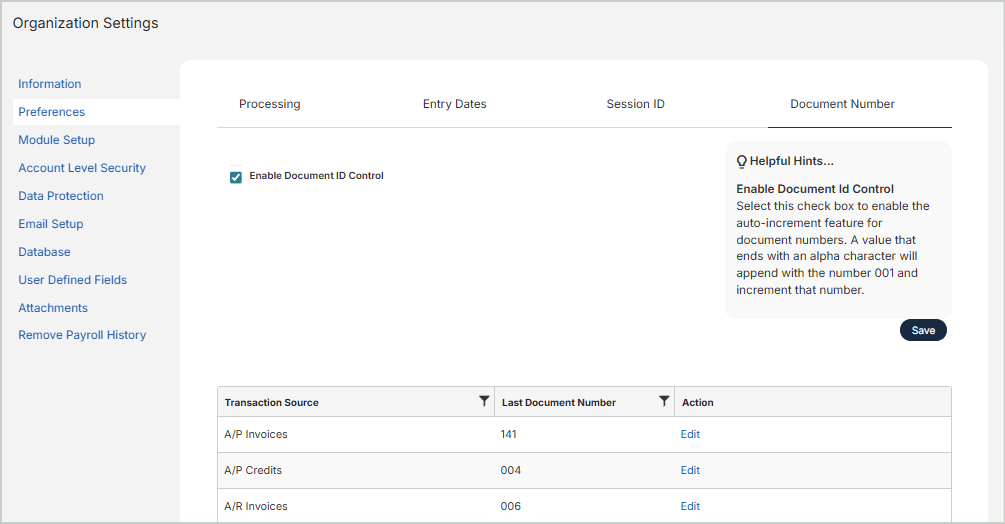Edit the A/P Invoices document number
1005x524 pixels.
click(x=690, y=435)
